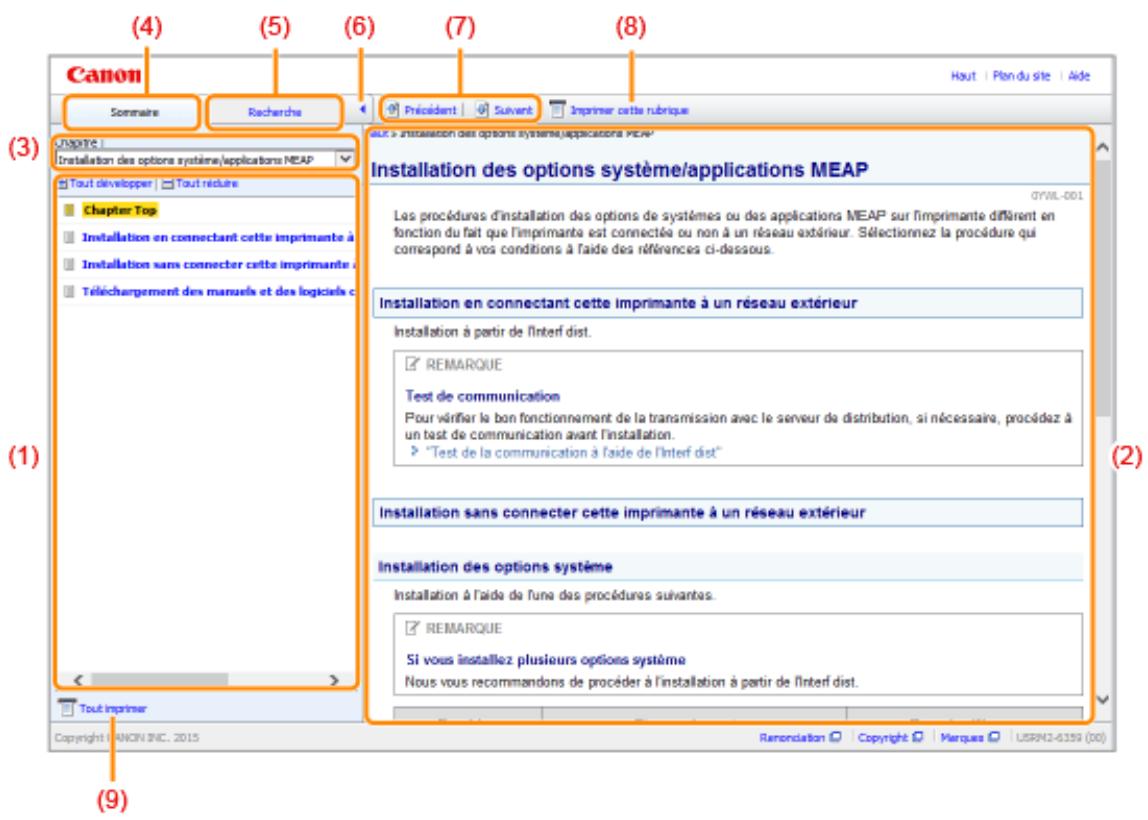Click the breadcrumb link above the title
1148x820 pixels.
click(x=379, y=134)
